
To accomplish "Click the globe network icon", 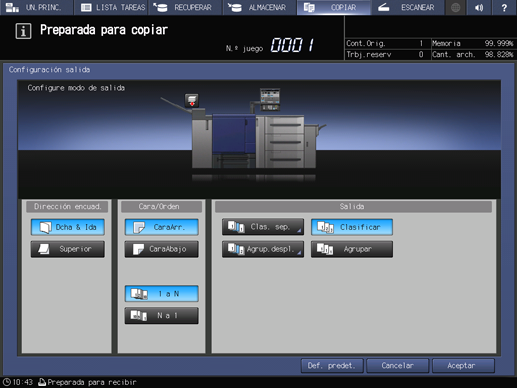I will point(455,7).
